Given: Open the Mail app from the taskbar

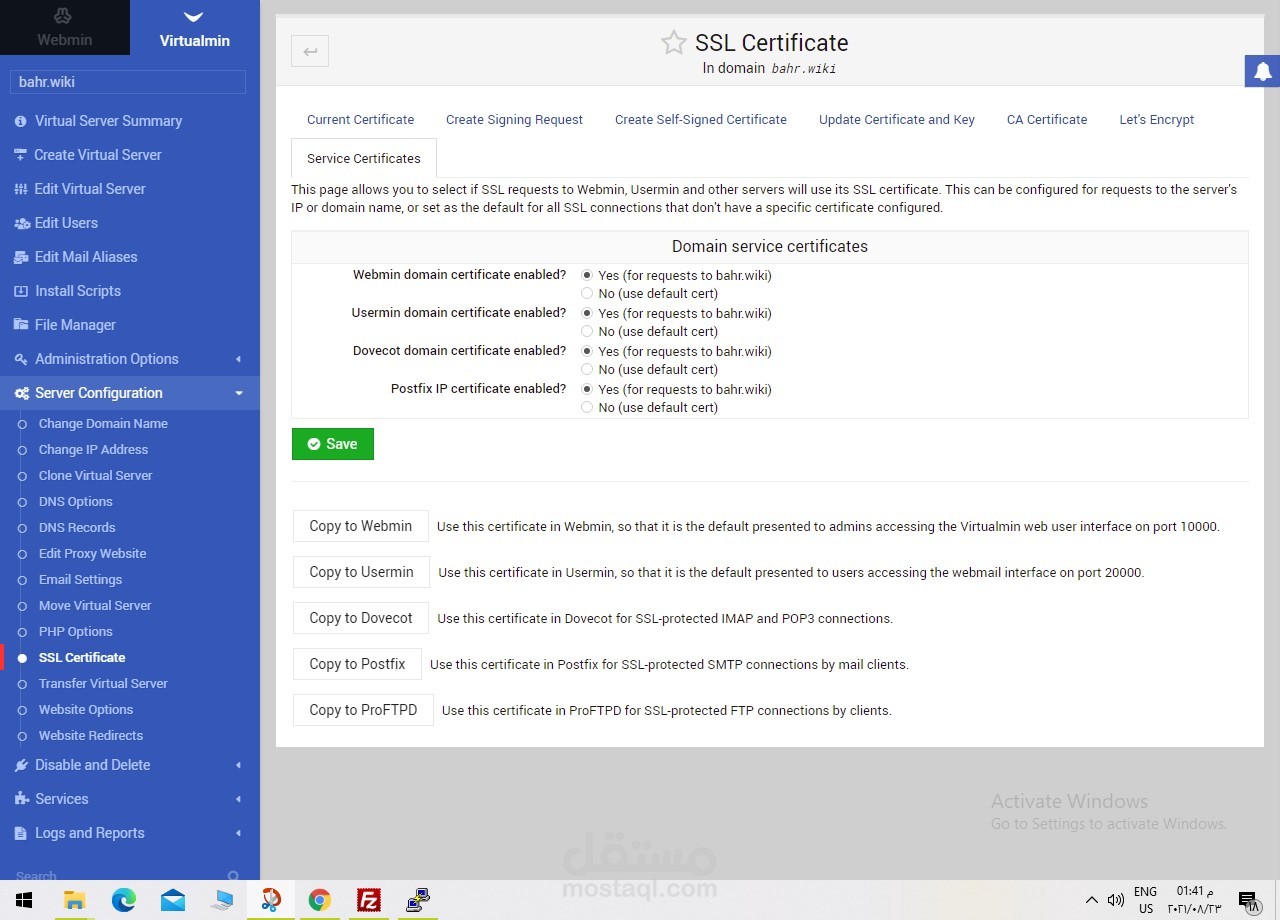Looking at the screenshot, I should click(172, 900).
